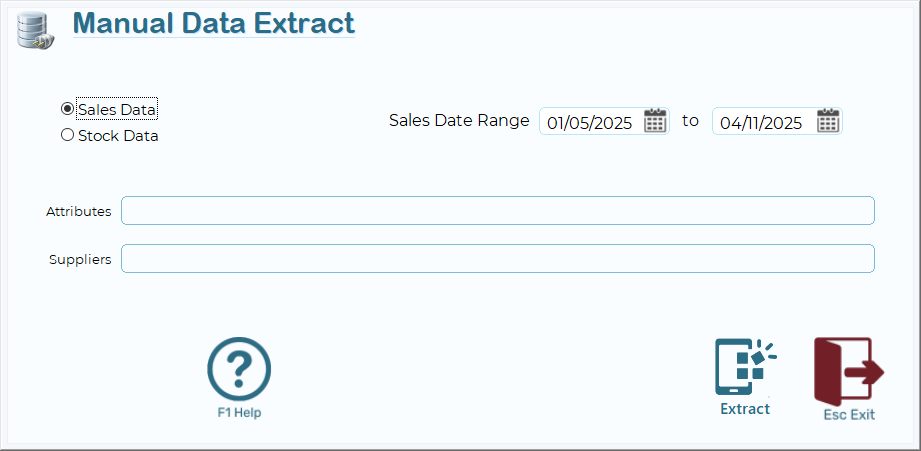Screen dimensions: 921x451
Task: Click the Extract phone icon
Action: pyautogui.click(x=744, y=367)
